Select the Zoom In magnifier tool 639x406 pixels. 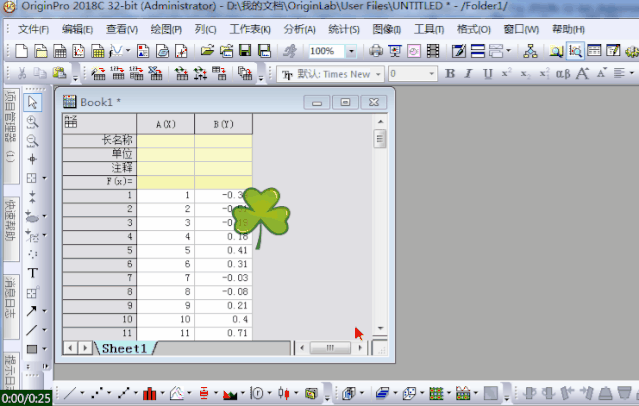[32, 121]
